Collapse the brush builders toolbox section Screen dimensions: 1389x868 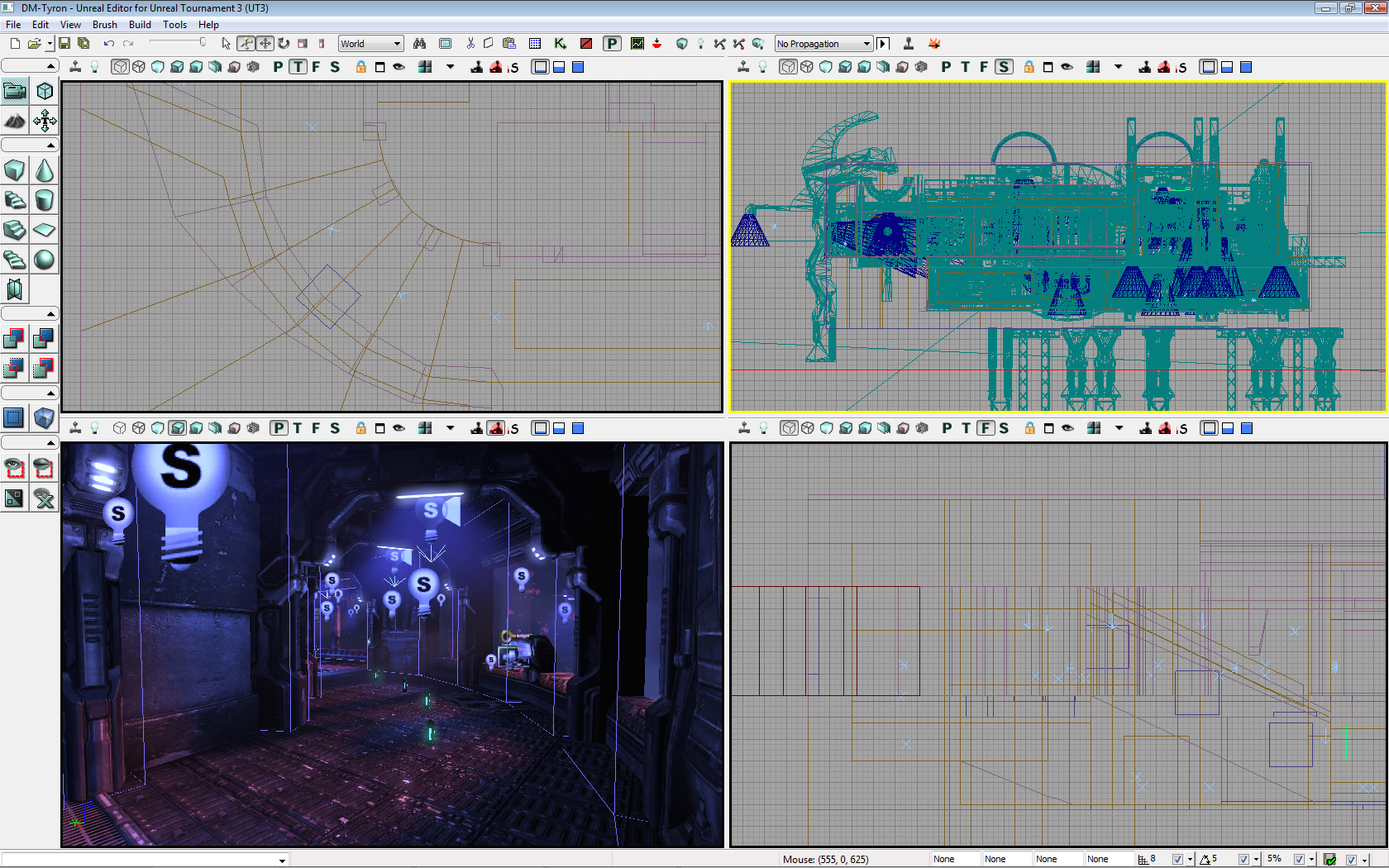pyautogui.click(x=30, y=145)
